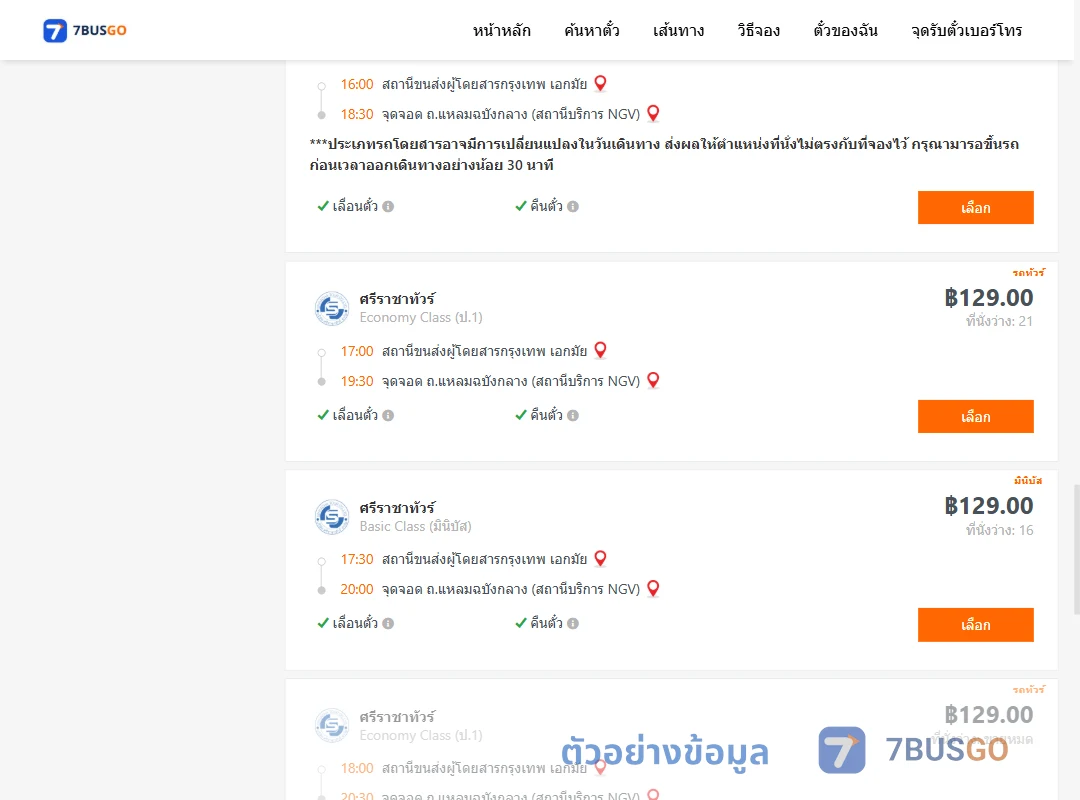Click the 17:00 departure time
This screenshot has width=1080, height=800.
click(357, 351)
